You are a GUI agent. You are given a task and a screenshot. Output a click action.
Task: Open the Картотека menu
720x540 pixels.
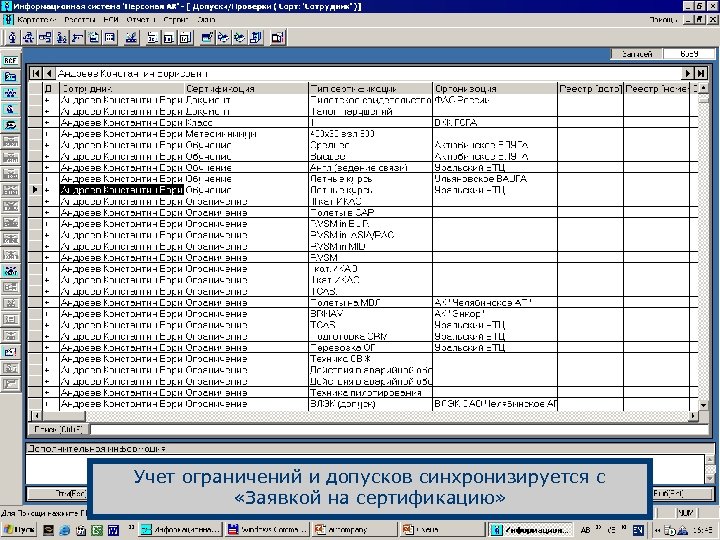pyautogui.click(x=37, y=20)
